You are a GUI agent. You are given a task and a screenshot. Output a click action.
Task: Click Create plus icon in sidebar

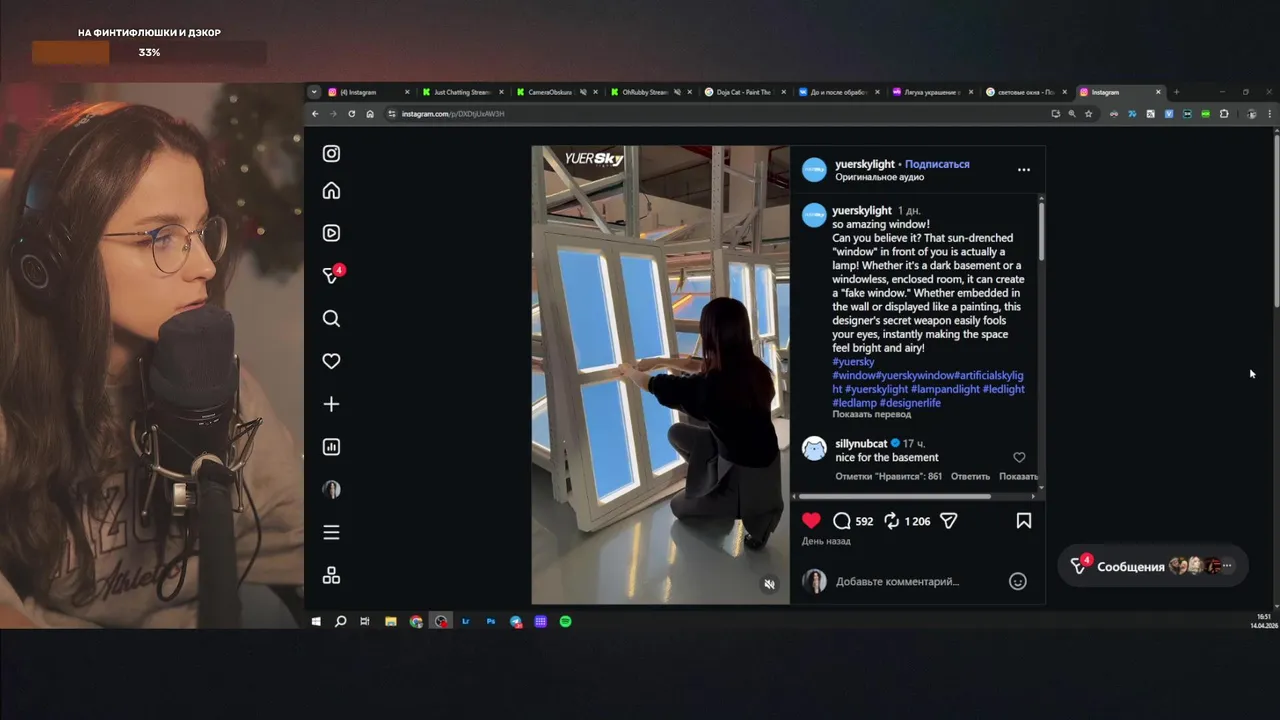(x=331, y=404)
